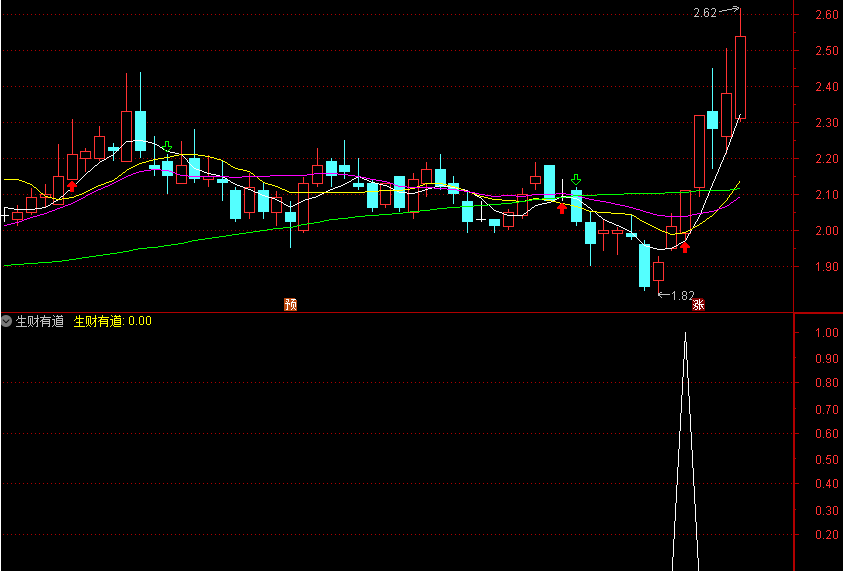Click the 0.50 indicator axis label
Viewport: 843px width, 571px height.
point(827,460)
